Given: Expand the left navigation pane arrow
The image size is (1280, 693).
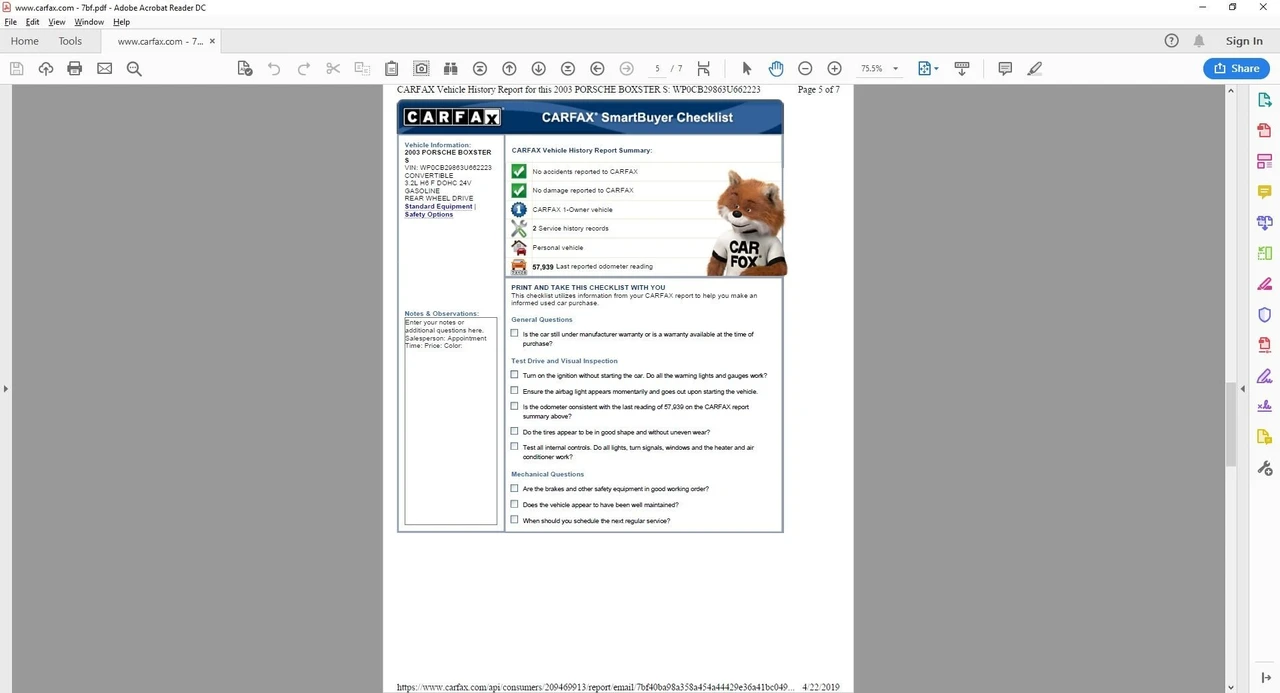Looking at the screenshot, I should 5,388.
